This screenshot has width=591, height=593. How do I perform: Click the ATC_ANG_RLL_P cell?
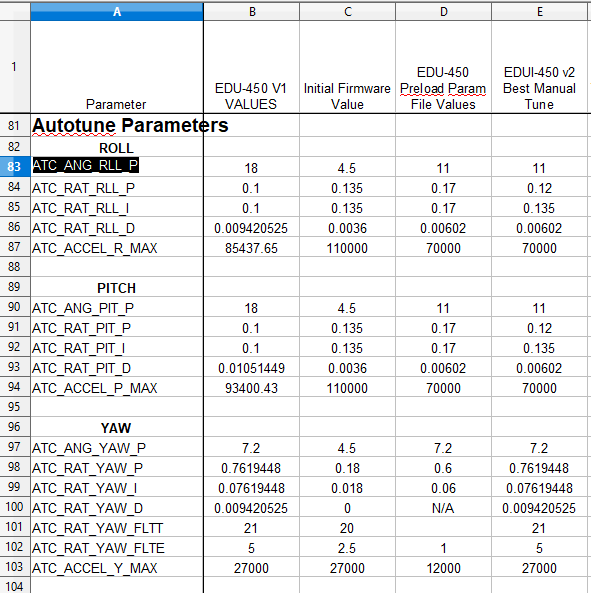click(x=117, y=166)
